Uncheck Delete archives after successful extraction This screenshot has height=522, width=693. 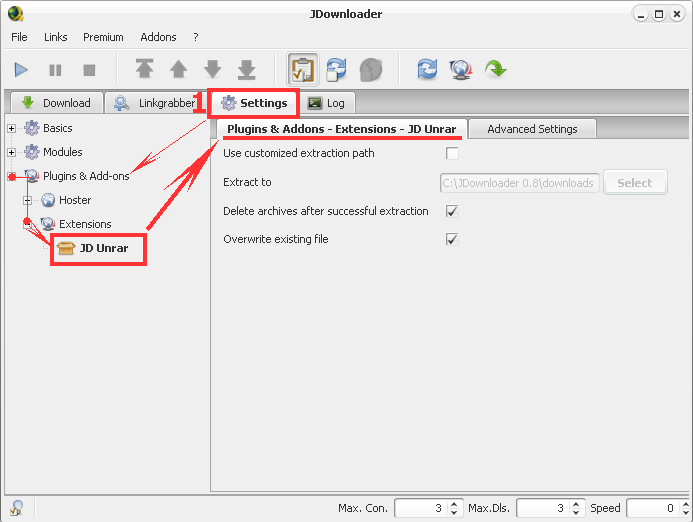(452, 211)
